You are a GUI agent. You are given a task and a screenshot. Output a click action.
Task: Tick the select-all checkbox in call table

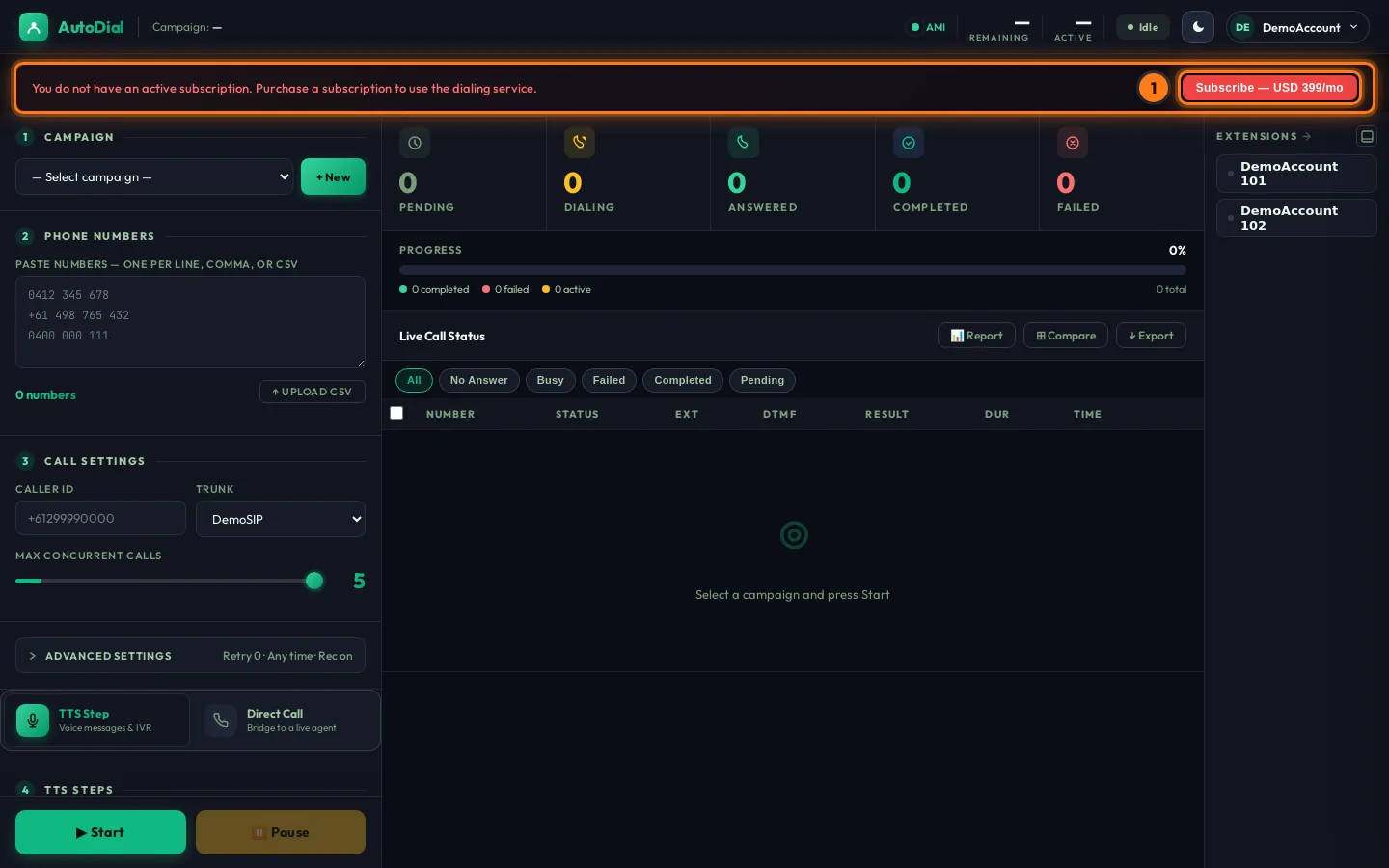(396, 413)
